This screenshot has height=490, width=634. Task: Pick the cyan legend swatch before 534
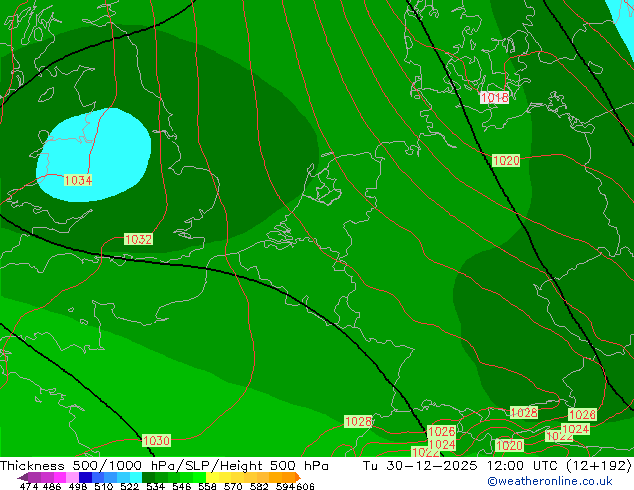click(x=136, y=477)
